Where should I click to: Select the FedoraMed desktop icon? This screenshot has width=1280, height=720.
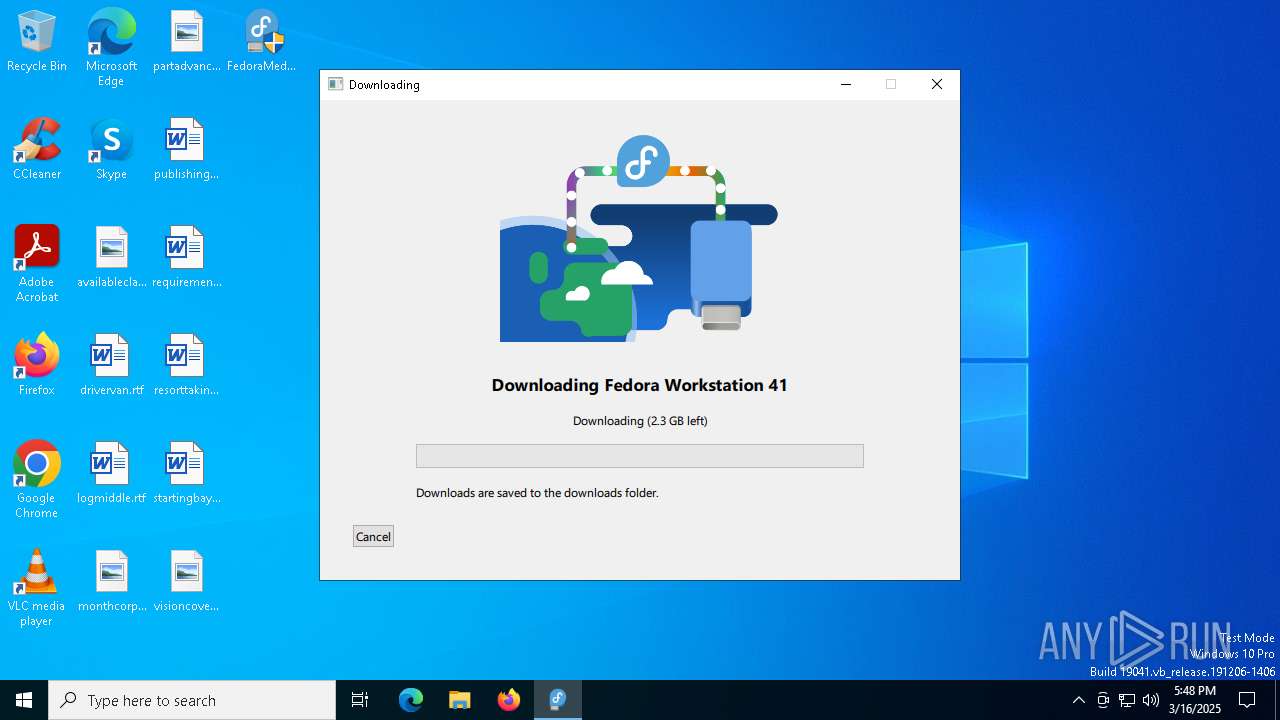(x=262, y=42)
